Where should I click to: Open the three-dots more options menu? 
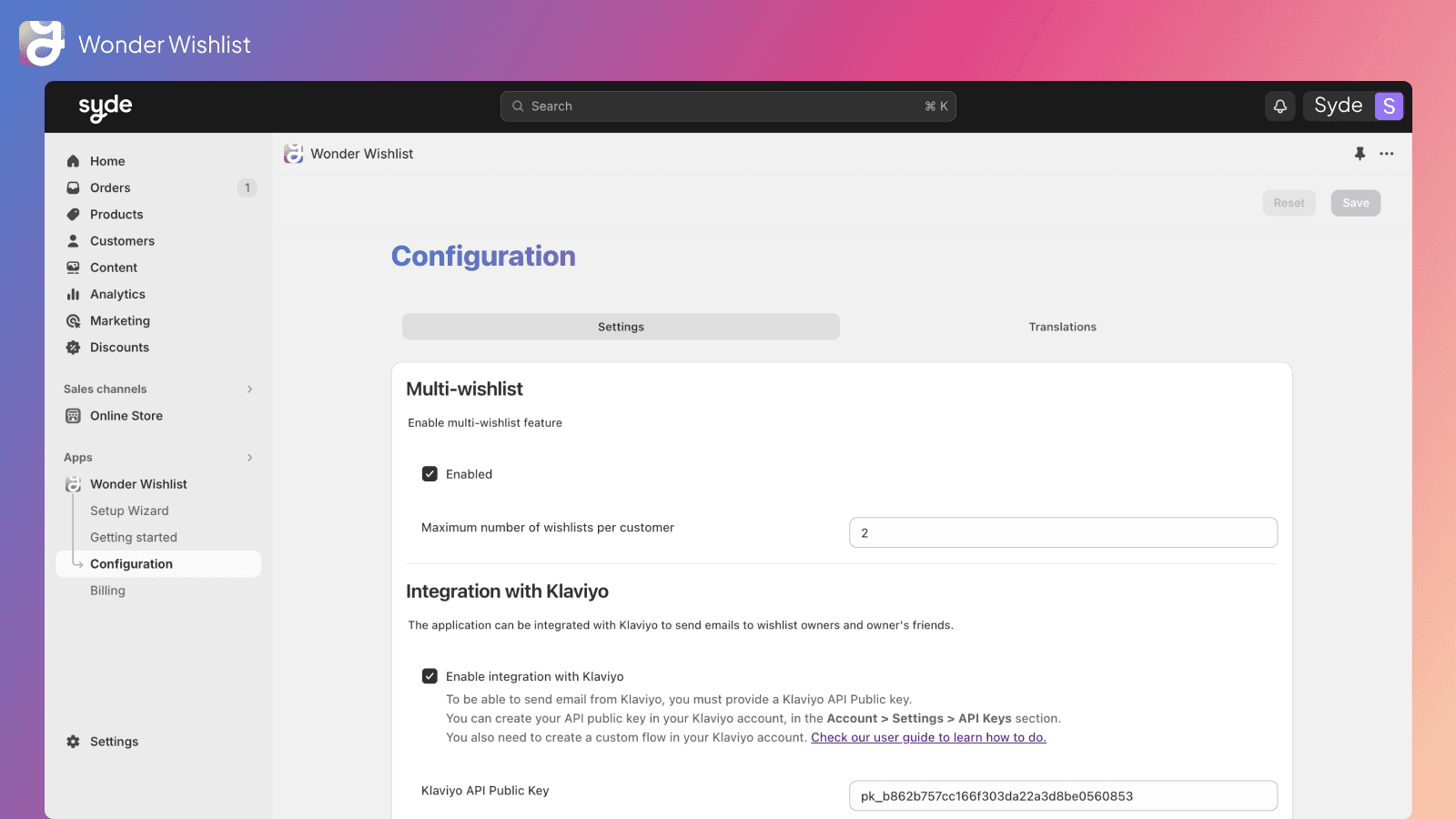click(1386, 154)
